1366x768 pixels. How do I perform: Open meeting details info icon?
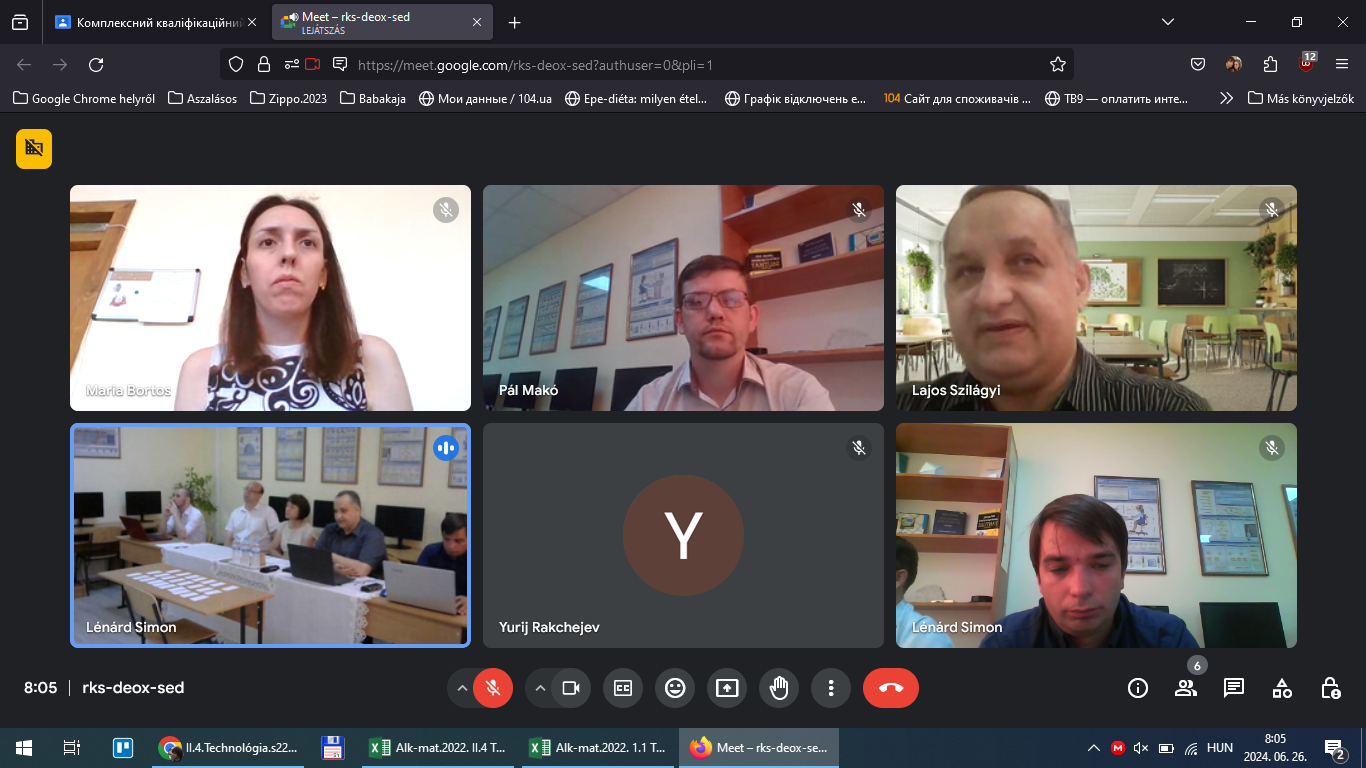pyautogui.click(x=1137, y=688)
